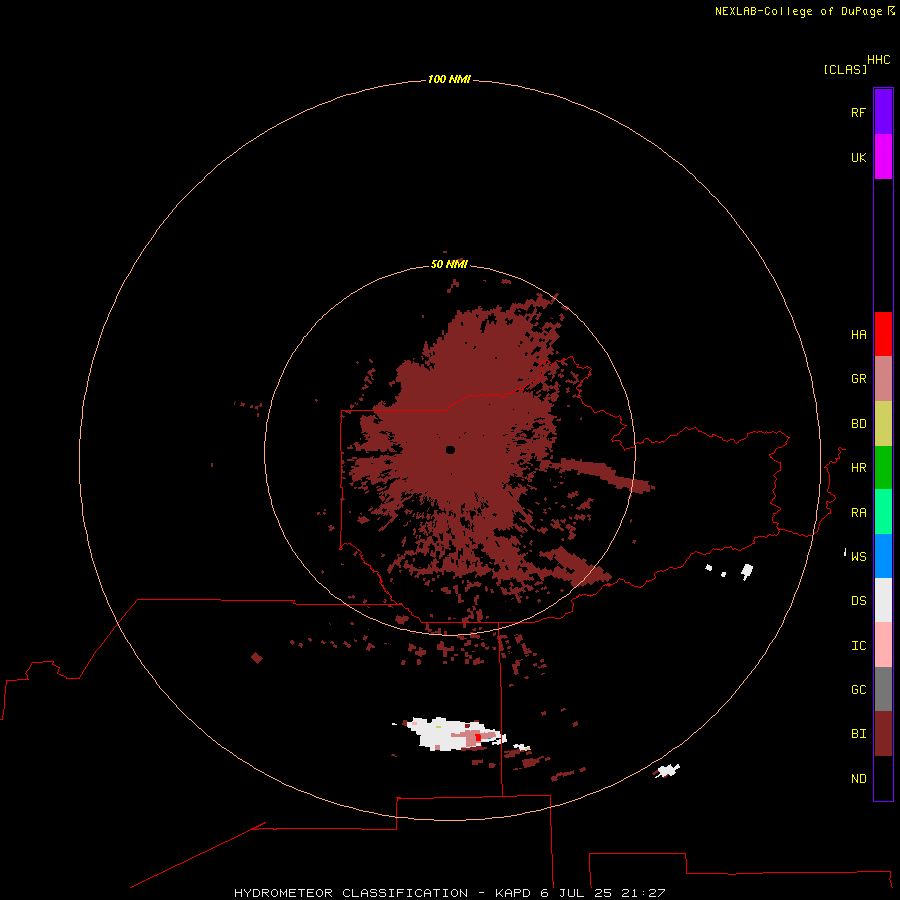Click the RA legend label

pyautogui.click(x=858, y=512)
